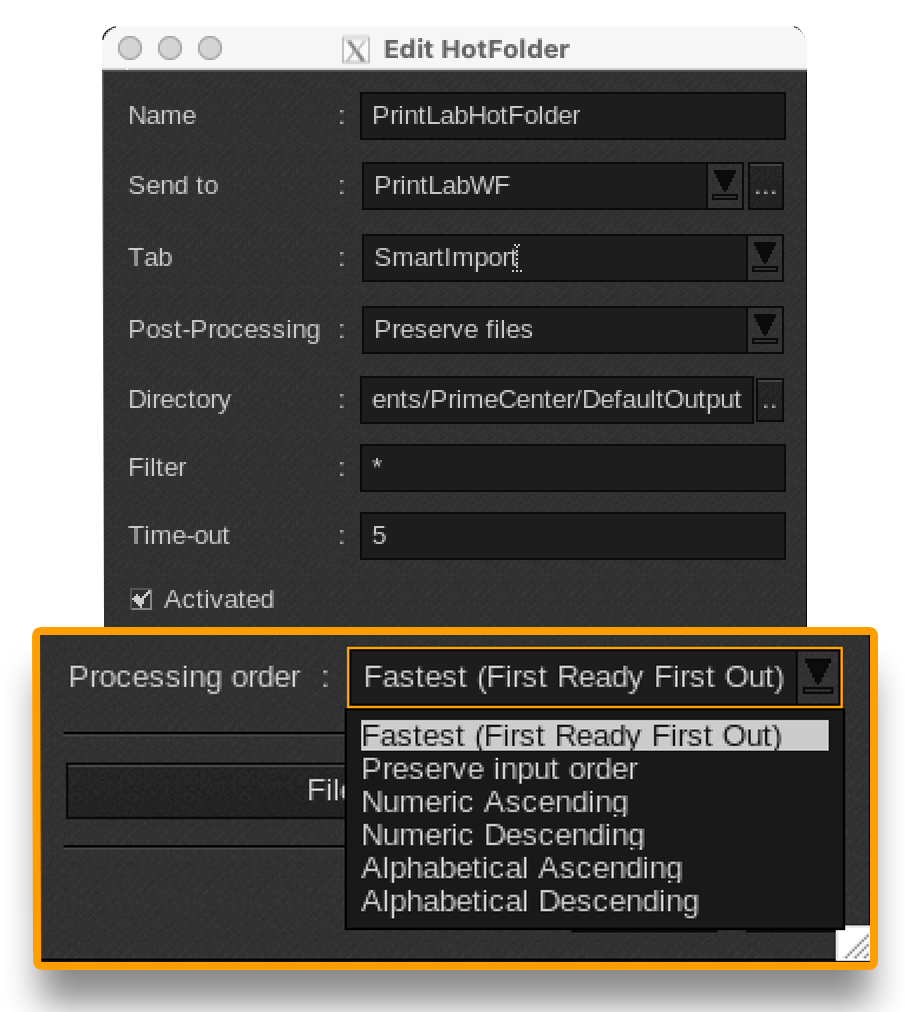Click the Post-Processing dropdown arrow icon
Image resolution: width=906 pixels, height=1012 pixels.
[765, 329]
